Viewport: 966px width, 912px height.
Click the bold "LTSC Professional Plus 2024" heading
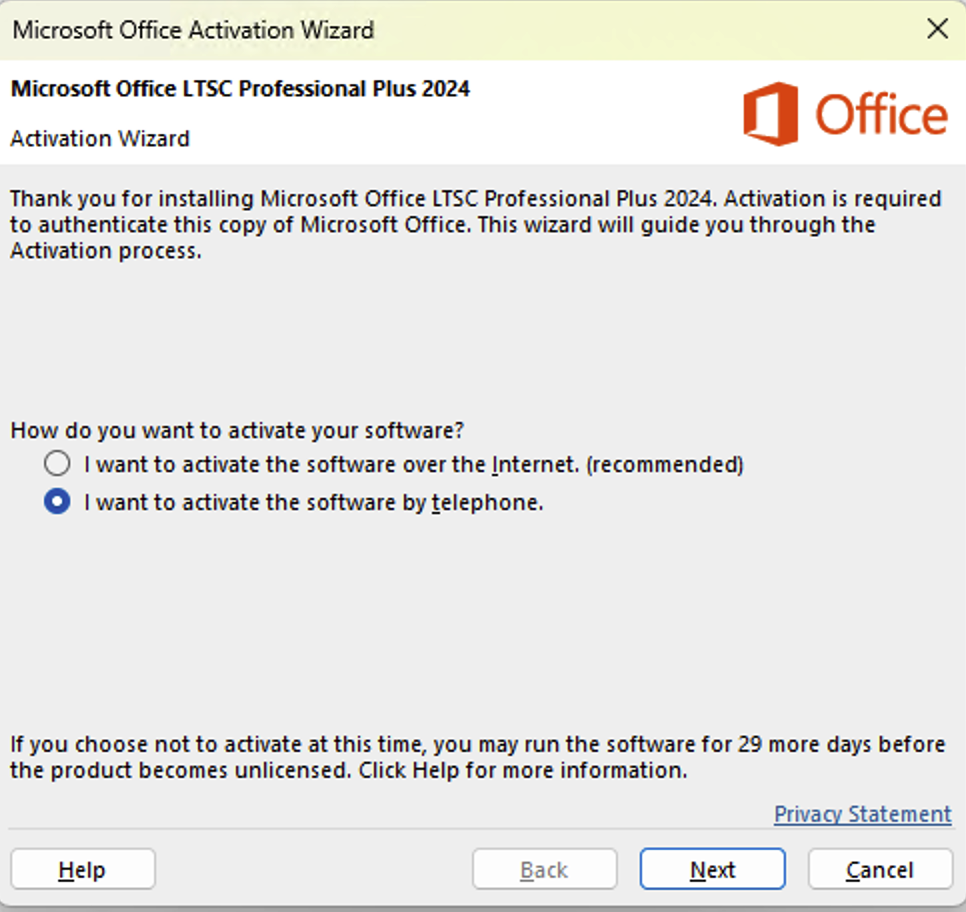240,89
